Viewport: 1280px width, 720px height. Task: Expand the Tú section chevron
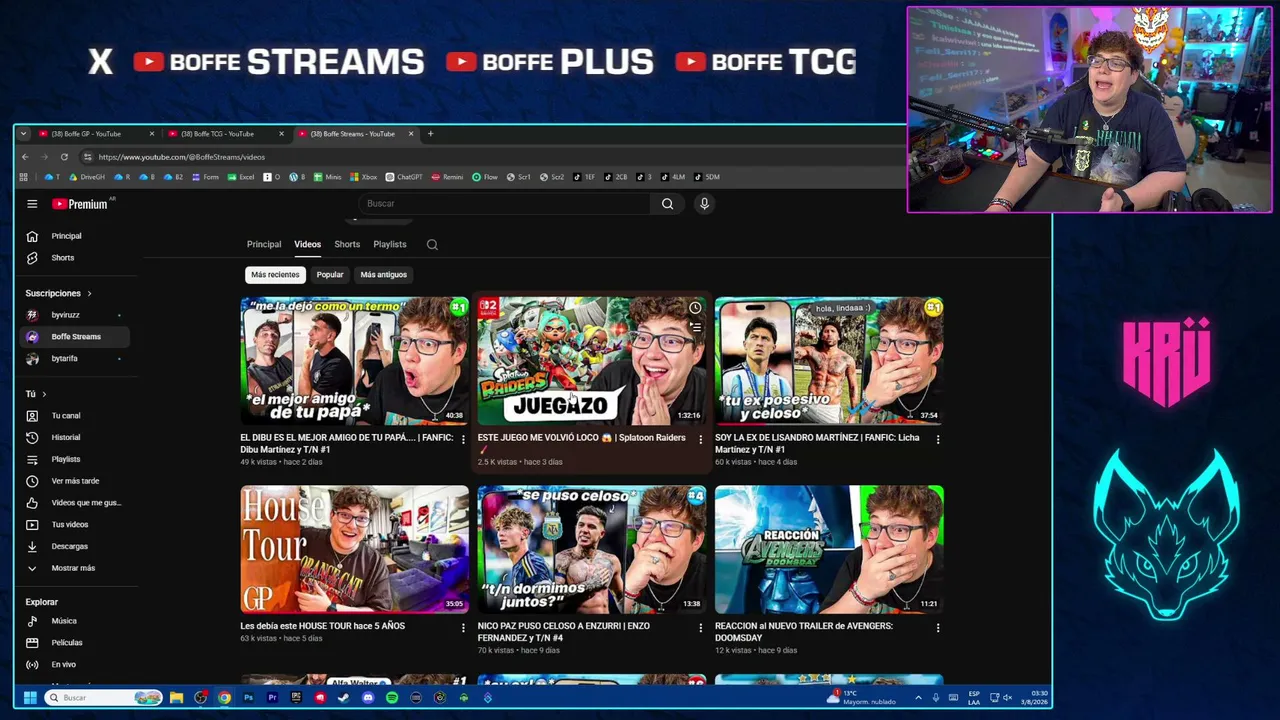point(44,394)
